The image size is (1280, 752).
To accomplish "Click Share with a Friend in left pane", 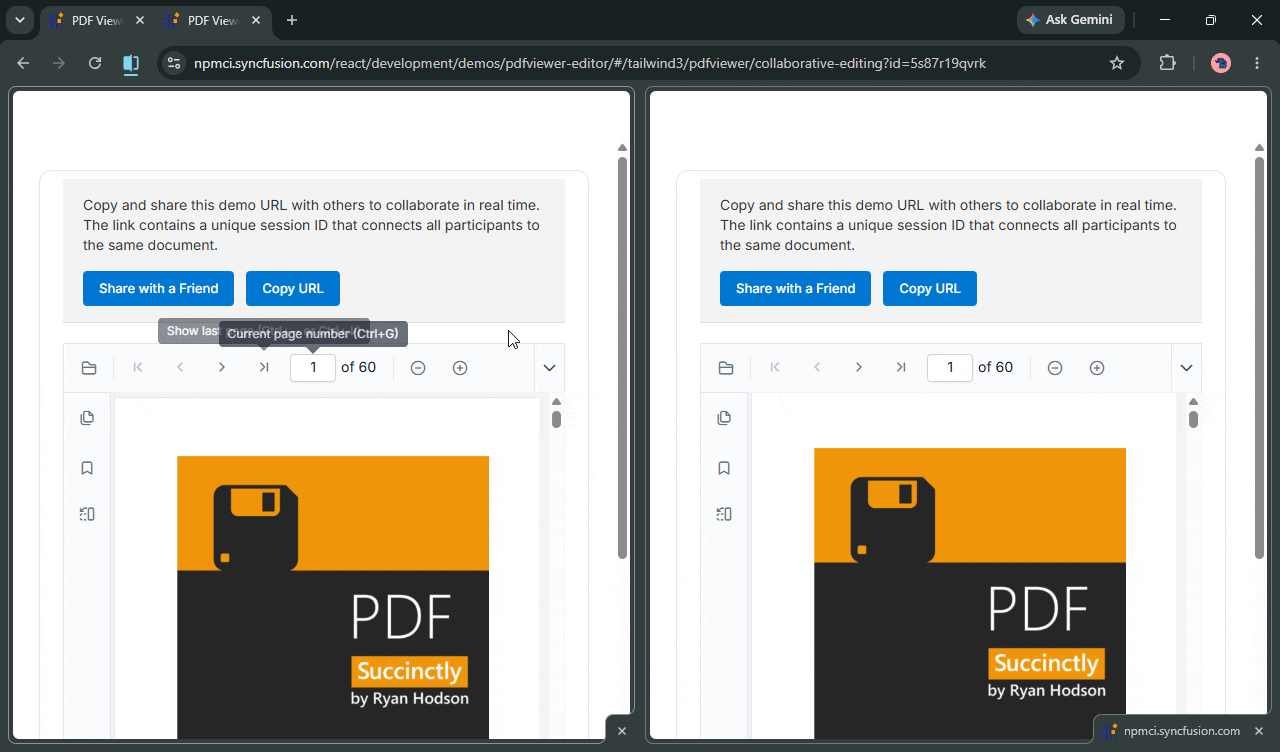I will [x=158, y=288].
